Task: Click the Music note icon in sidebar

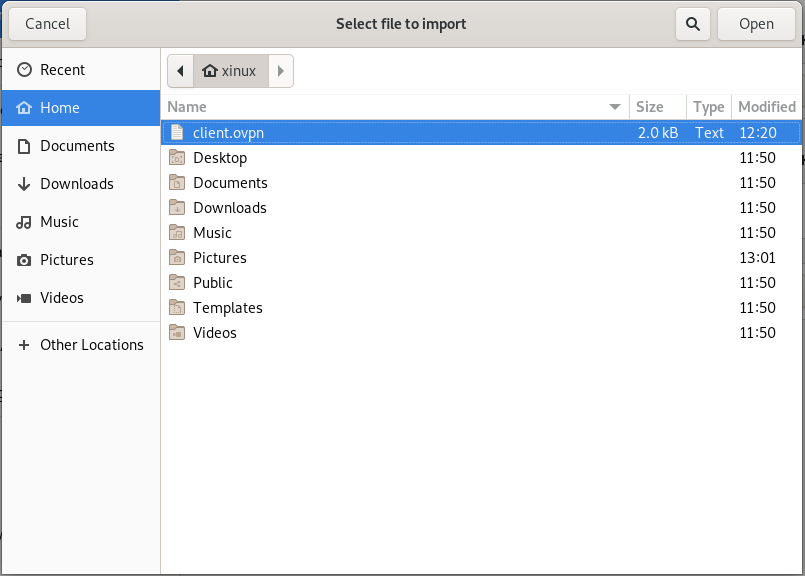Action: (24, 222)
